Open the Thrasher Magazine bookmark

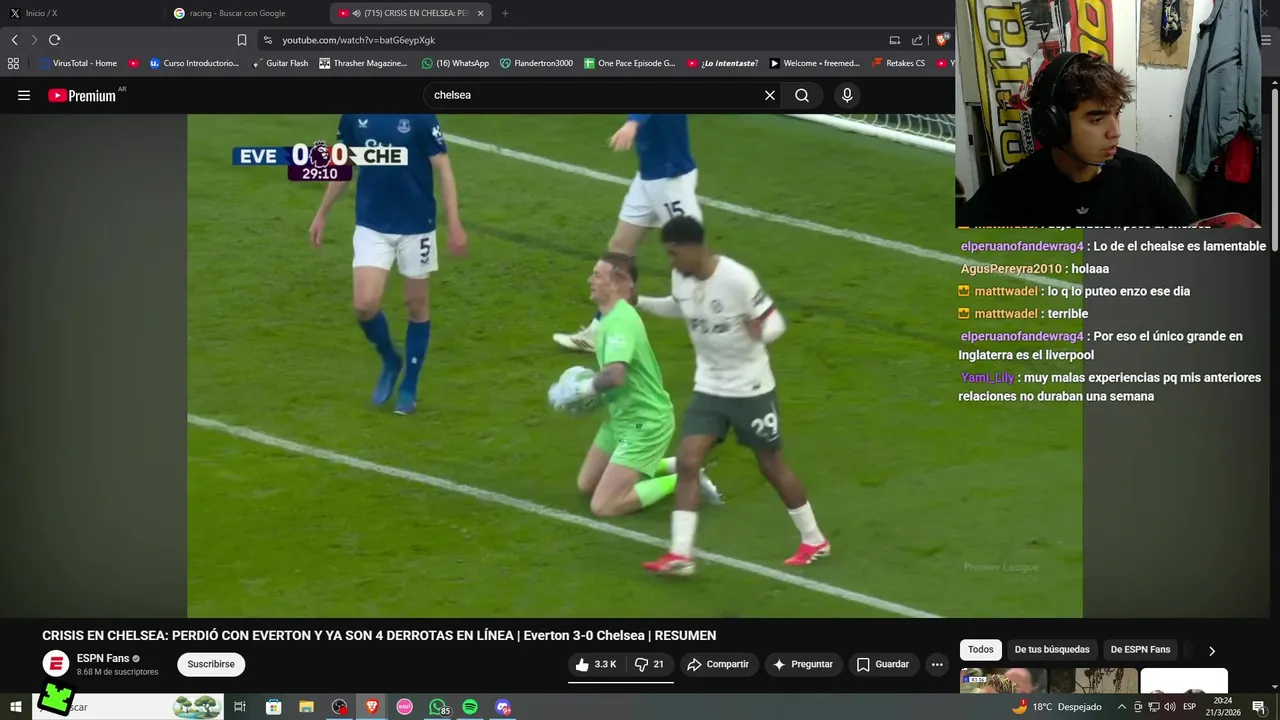[x=363, y=63]
